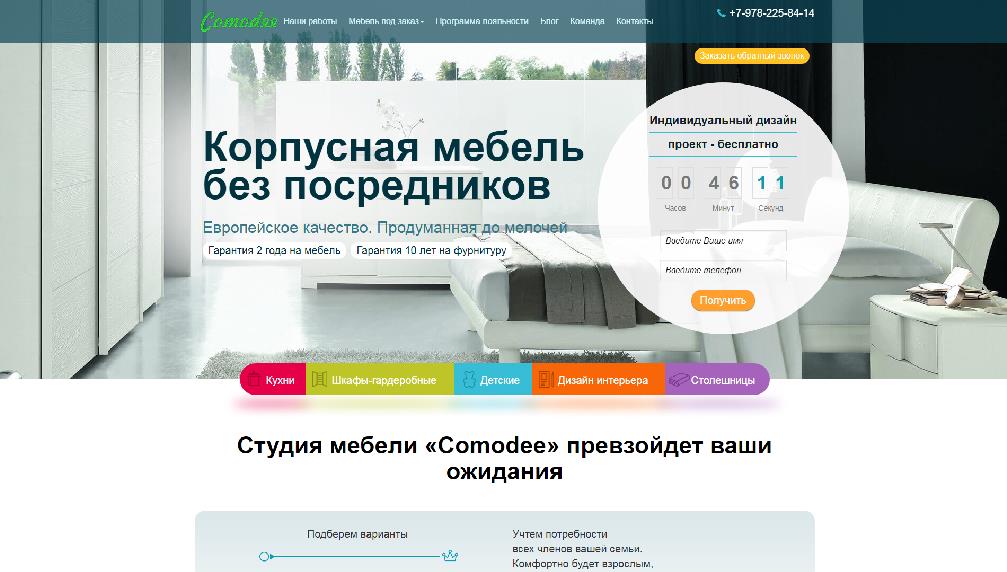The image size is (1007, 572).
Task: Click the Кухни category icon
Action: click(x=254, y=379)
